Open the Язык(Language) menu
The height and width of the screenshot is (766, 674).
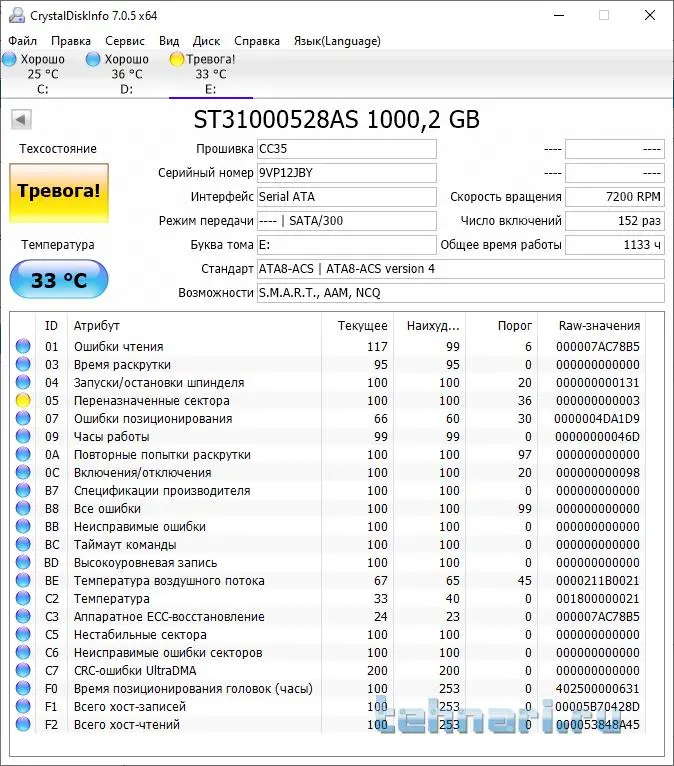[337, 41]
